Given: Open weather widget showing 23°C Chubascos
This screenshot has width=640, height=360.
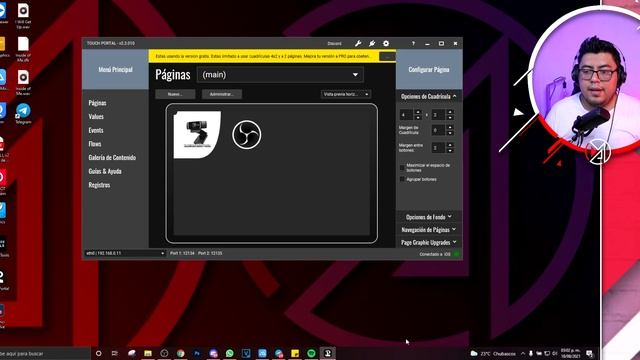Looking at the screenshot, I should 493,353.
